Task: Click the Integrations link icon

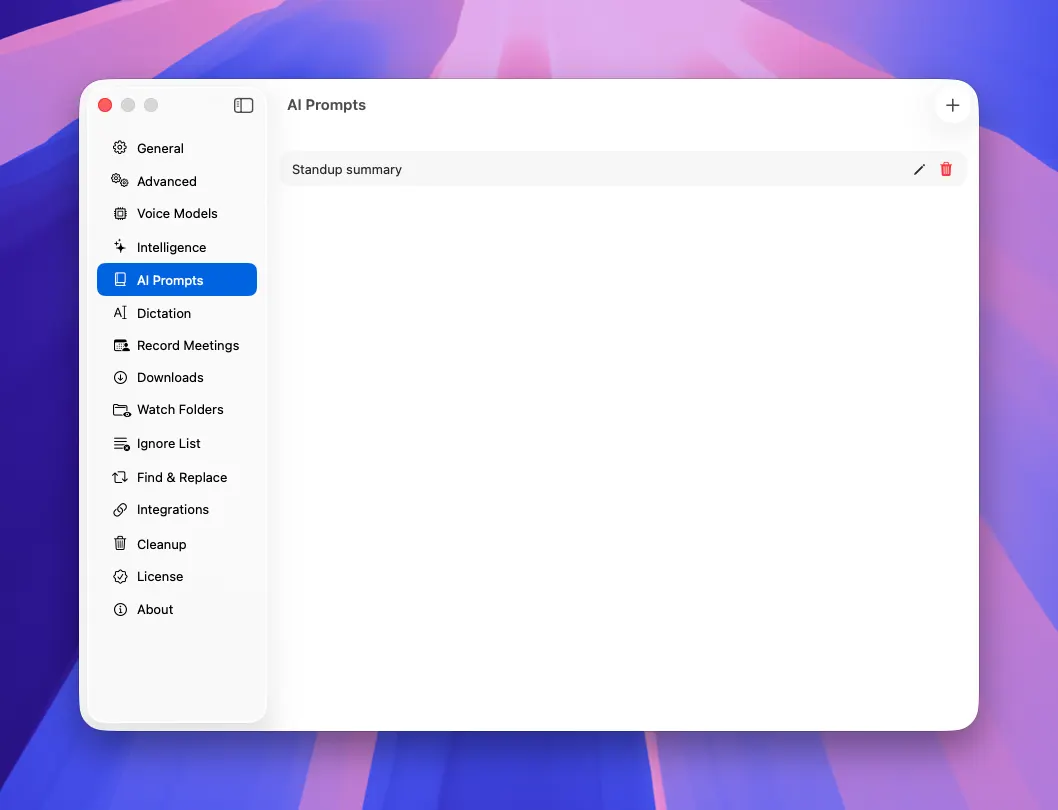Action: click(120, 510)
